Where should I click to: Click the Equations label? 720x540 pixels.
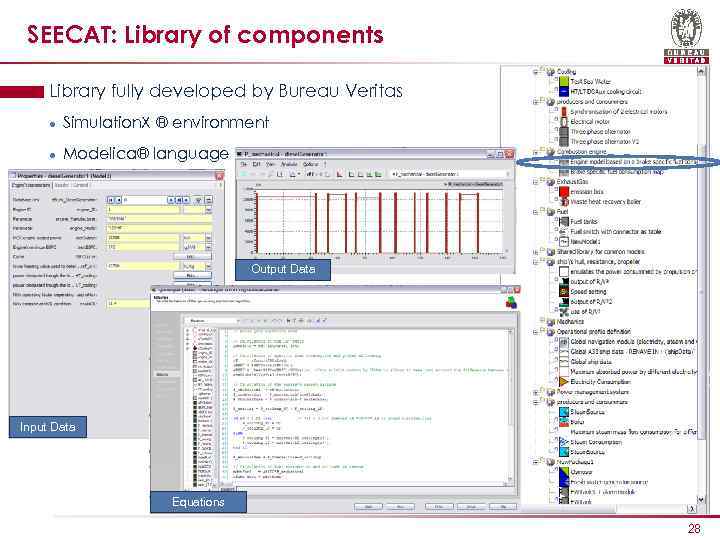pos(198,502)
